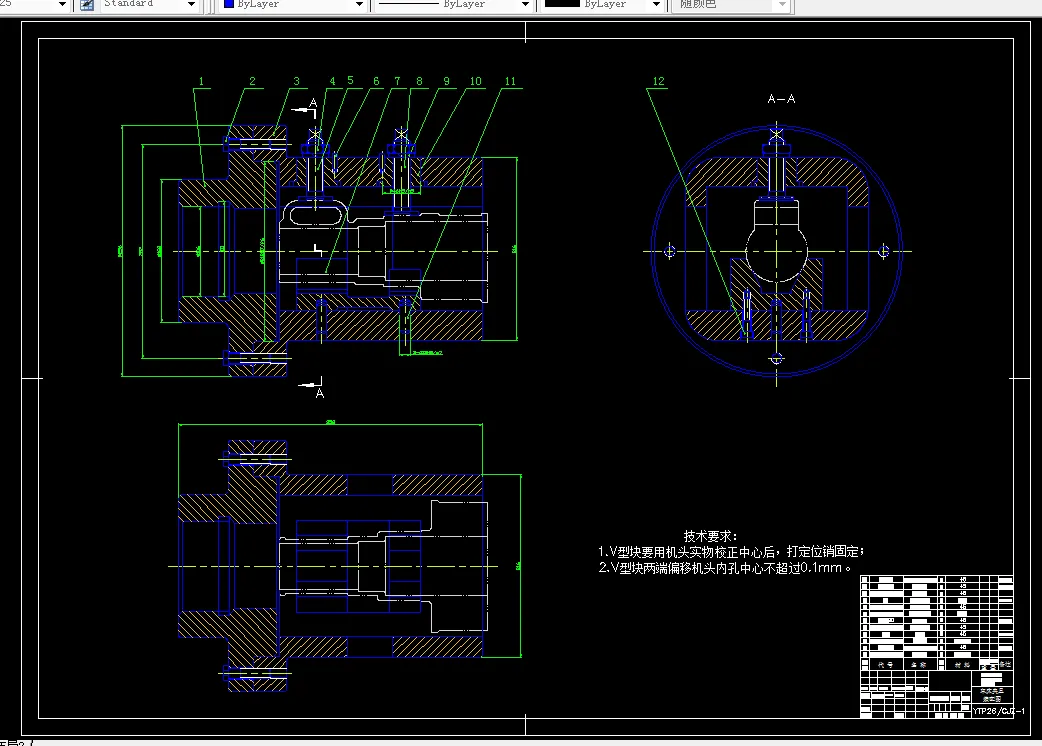Select bottom bolt-hole center mark in A-A view
Screen dimensions: 1042x746
point(776,359)
